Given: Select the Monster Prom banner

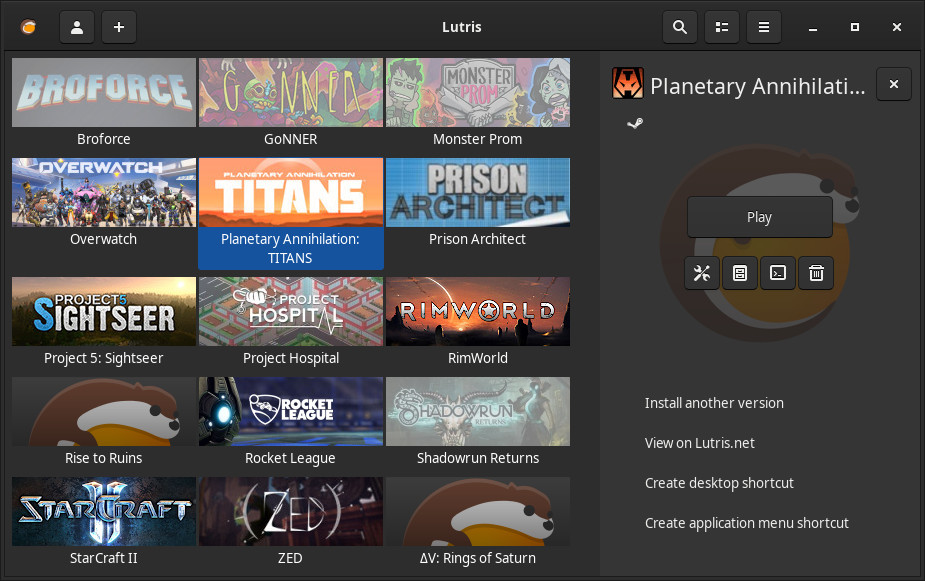Looking at the screenshot, I should pos(478,93).
